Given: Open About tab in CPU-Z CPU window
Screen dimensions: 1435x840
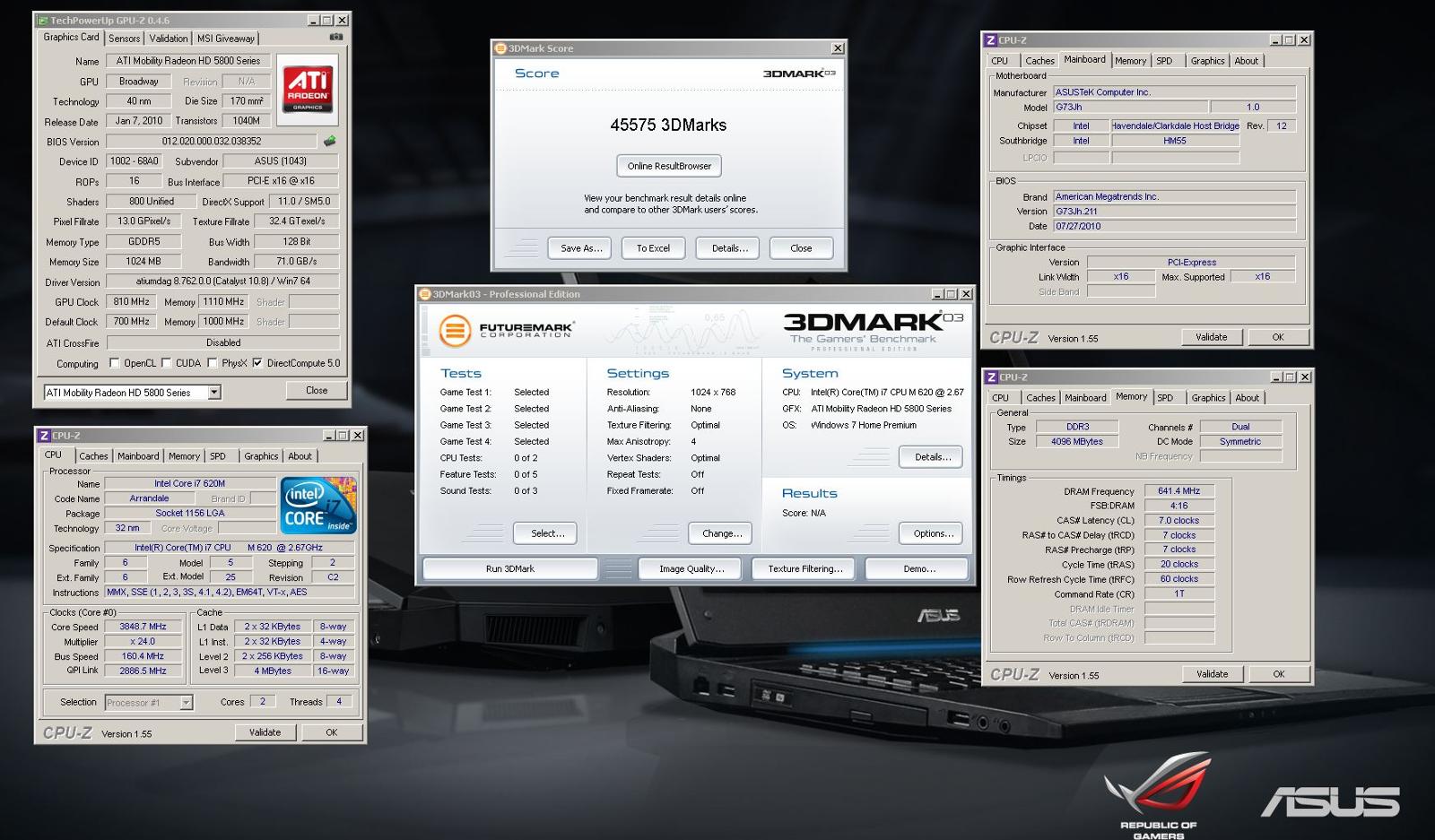Looking at the screenshot, I should tap(300, 456).
